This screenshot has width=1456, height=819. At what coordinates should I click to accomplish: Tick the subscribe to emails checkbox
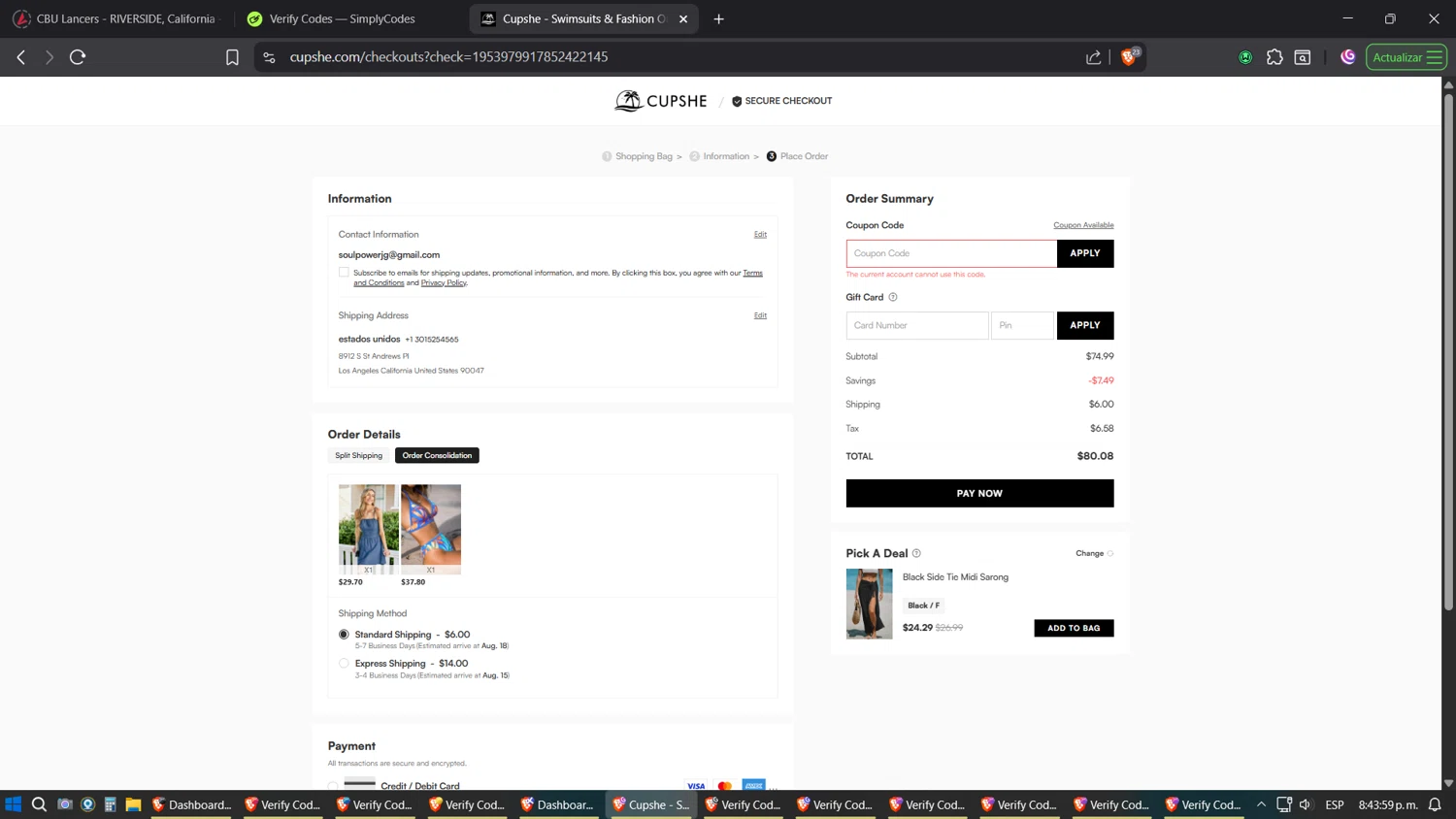(x=344, y=273)
